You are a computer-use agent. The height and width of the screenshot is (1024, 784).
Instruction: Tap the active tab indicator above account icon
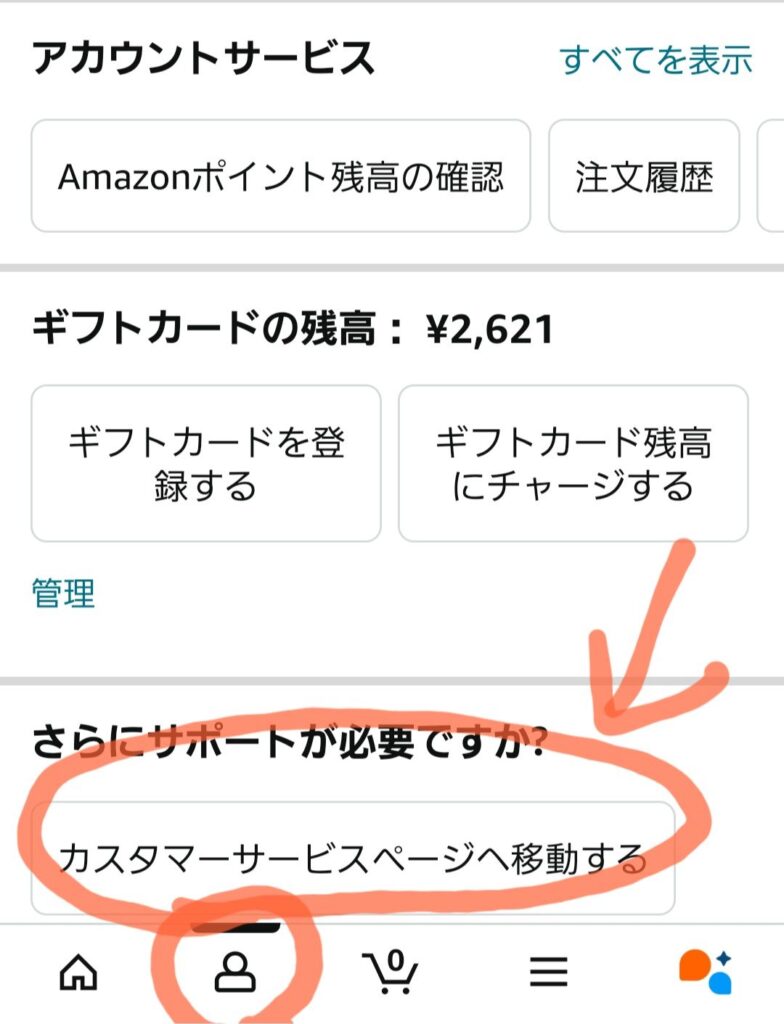235,927
